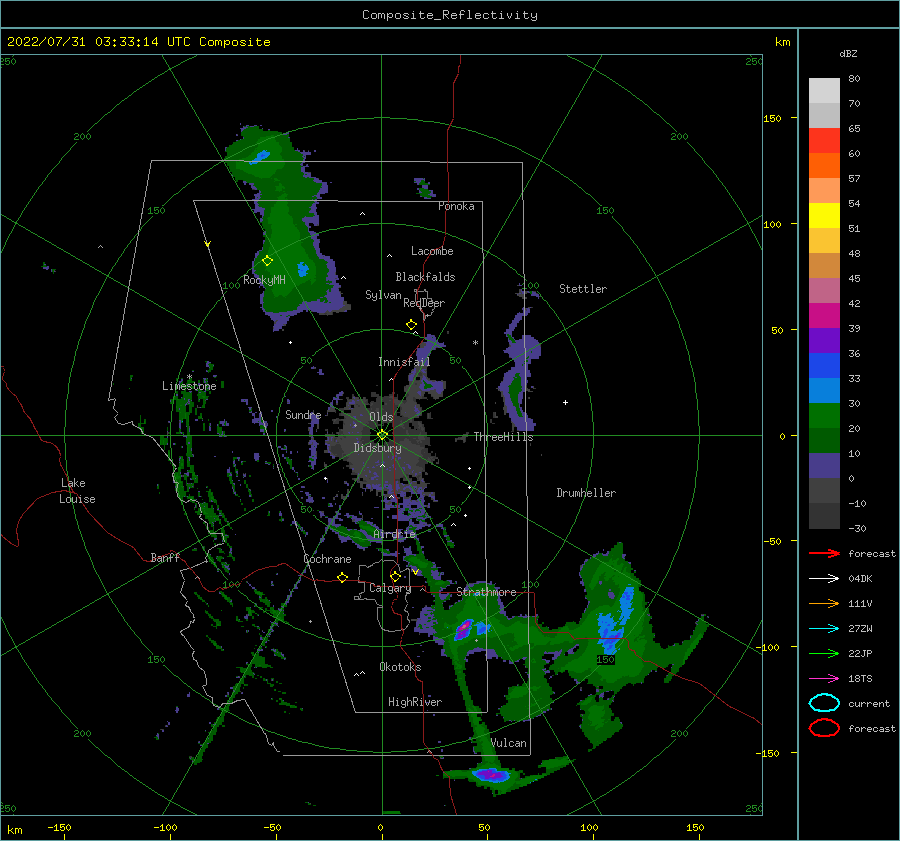Image resolution: width=900 pixels, height=841 pixels.
Task: Click the Strathmore city label
Action: [x=486, y=592]
